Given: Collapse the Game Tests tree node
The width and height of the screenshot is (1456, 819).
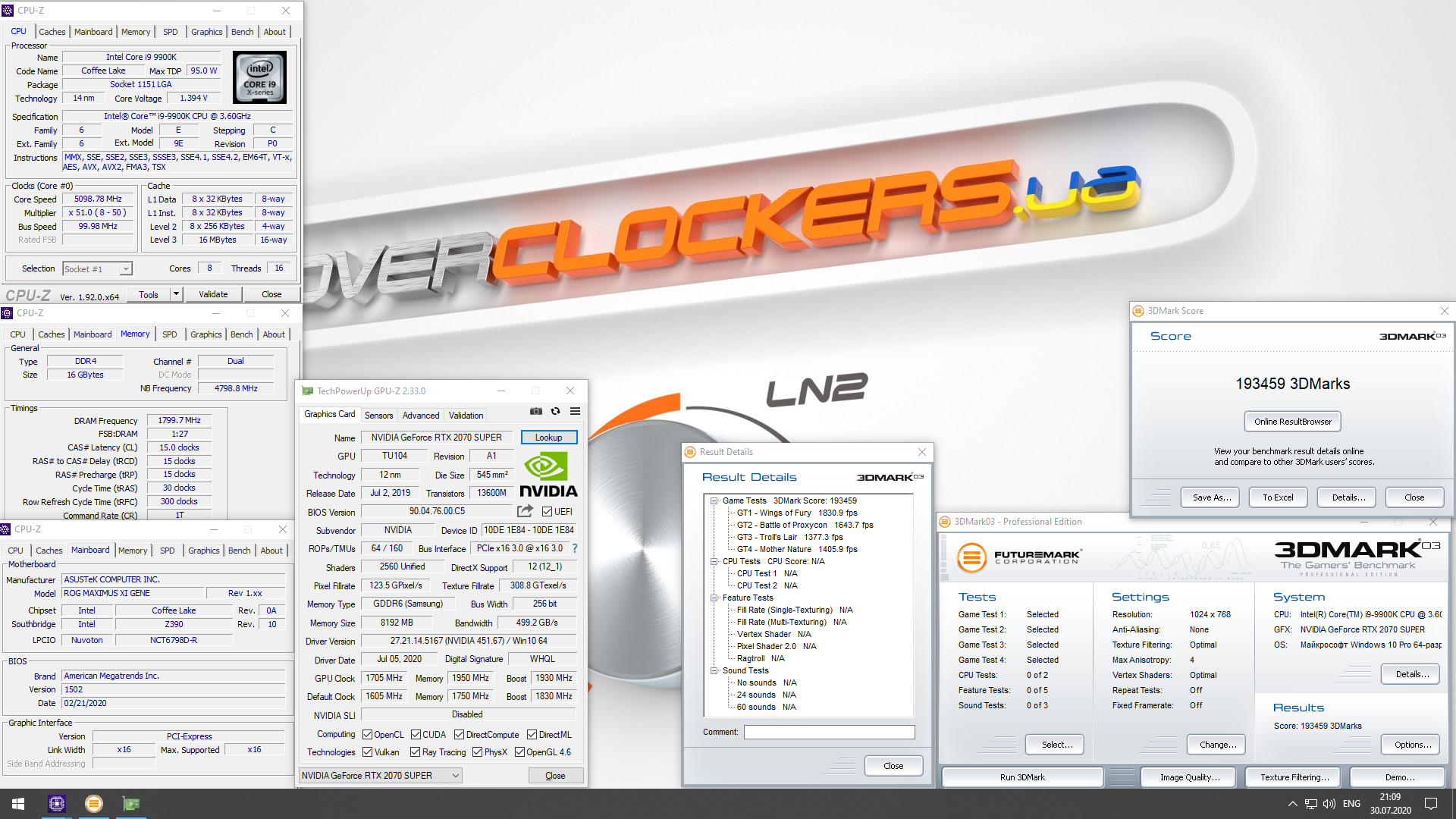Looking at the screenshot, I should [x=714, y=500].
